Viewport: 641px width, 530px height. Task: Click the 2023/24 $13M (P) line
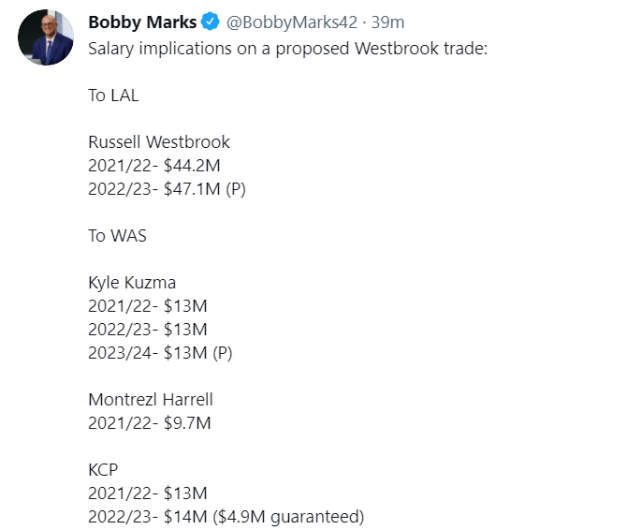pos(160,352)
